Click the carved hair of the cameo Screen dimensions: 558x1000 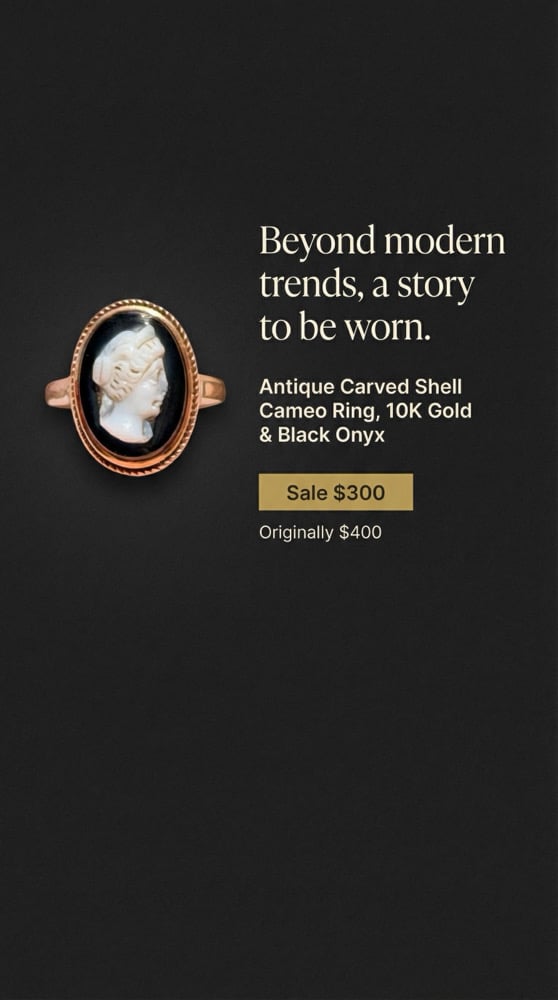coord(124,360)
